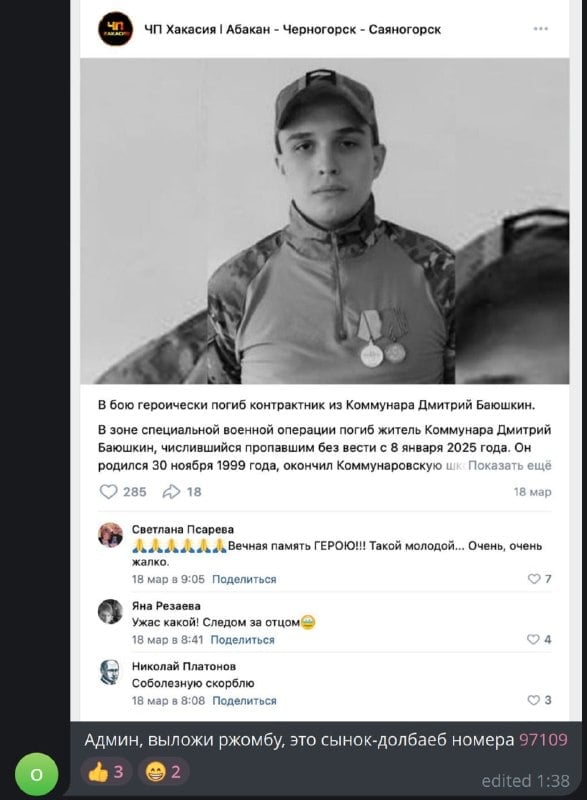This screenshot has width=587, height=800.
Task: Toggle the grinning emoji reaction
Action: 163,772
